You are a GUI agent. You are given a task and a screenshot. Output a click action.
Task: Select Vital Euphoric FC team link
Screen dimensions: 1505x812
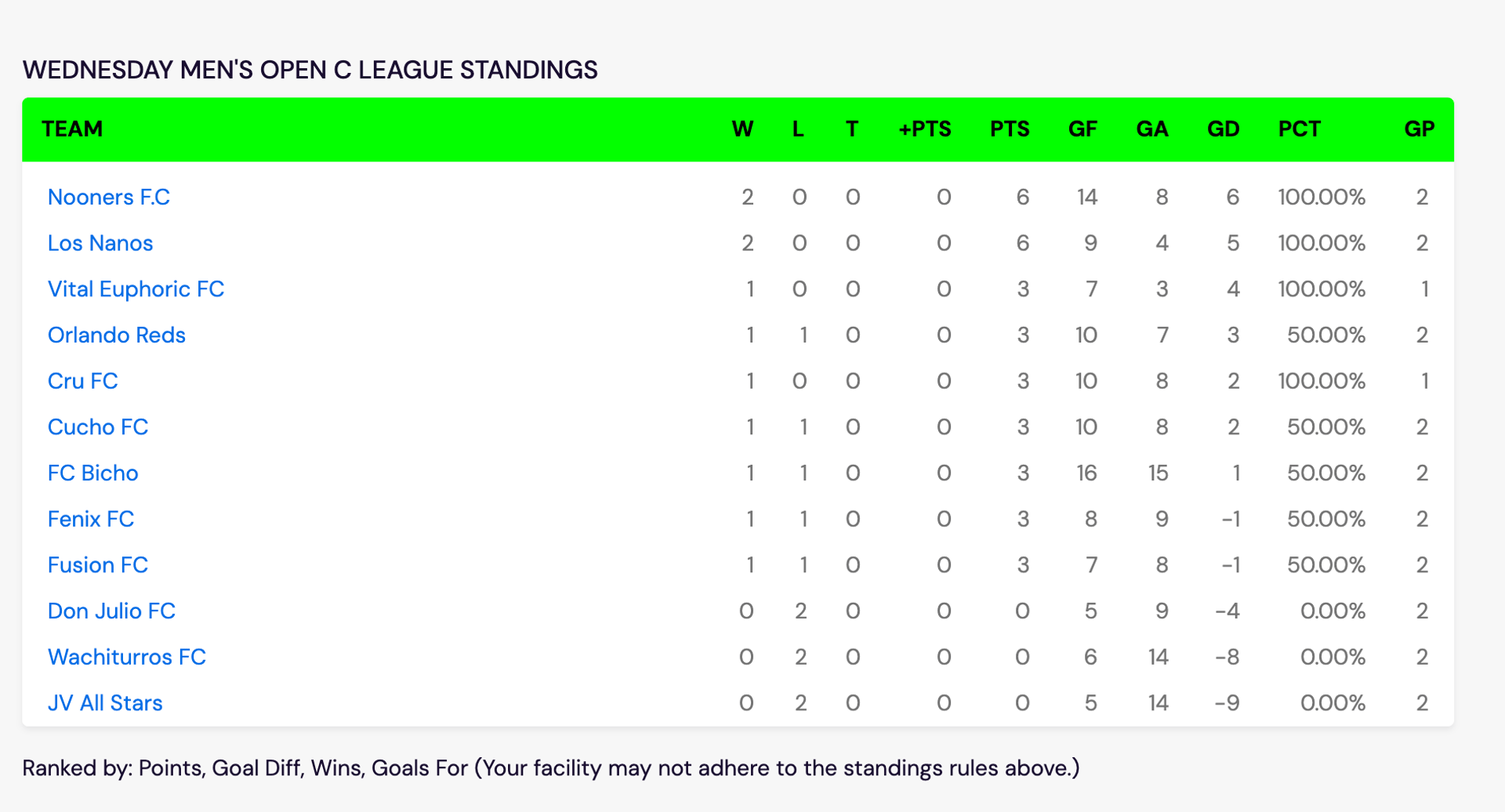click(136, 289)
